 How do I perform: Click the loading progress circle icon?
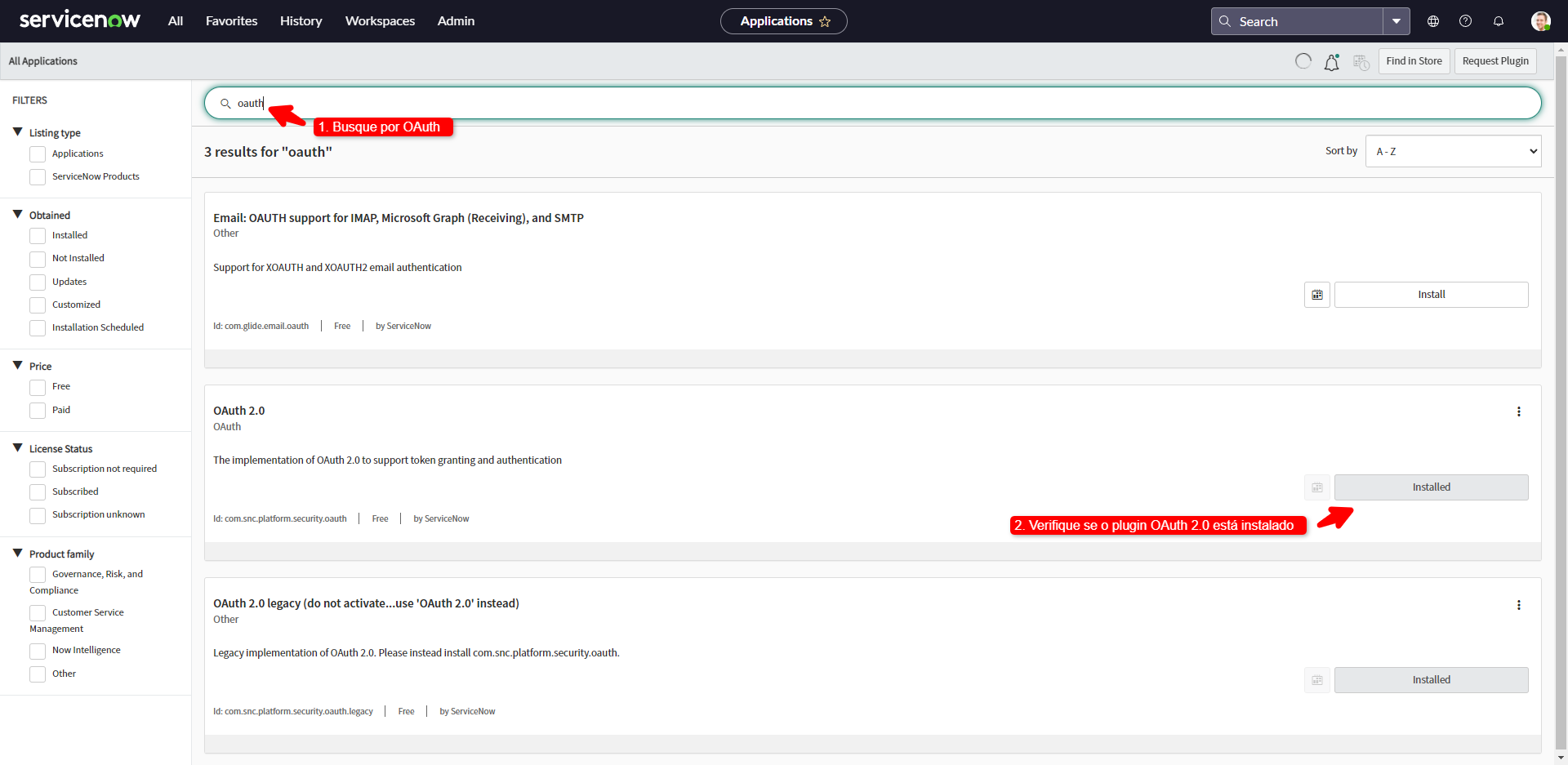coord(1303,61)
